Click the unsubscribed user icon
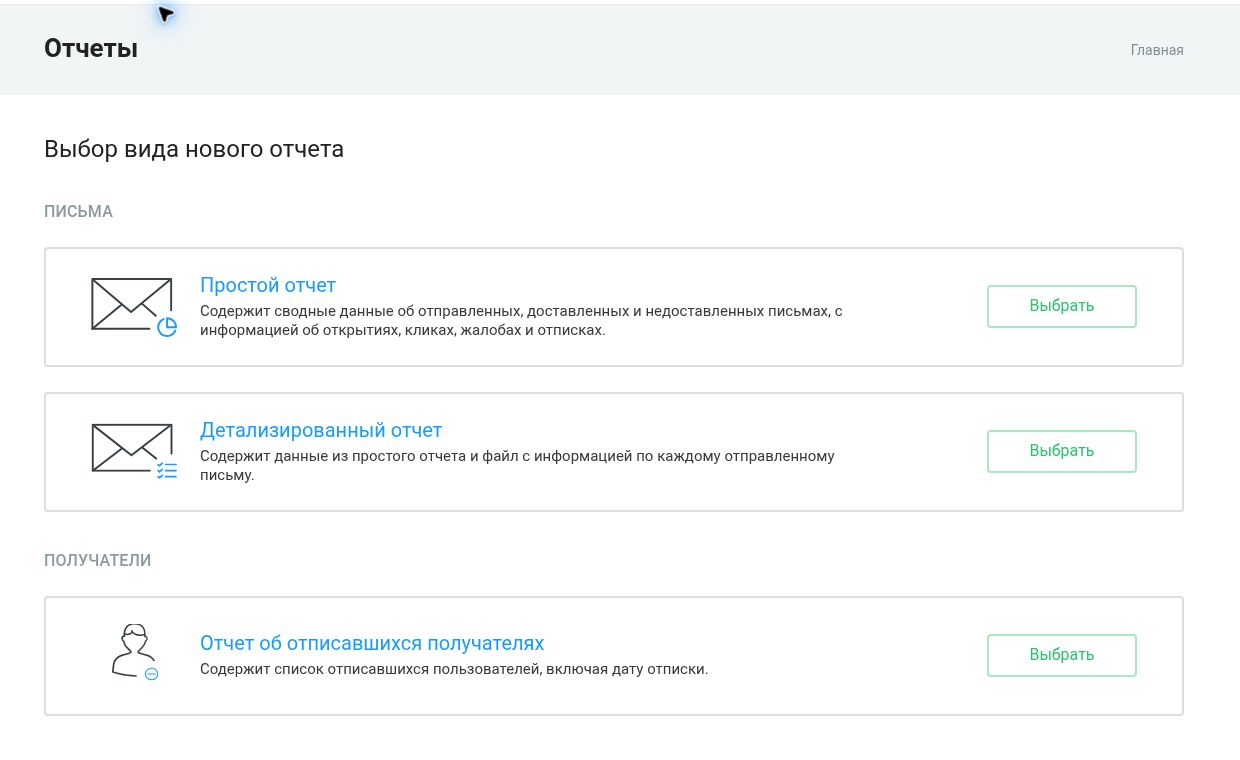This screenshot has height=760, width=1240. point(134,652)
